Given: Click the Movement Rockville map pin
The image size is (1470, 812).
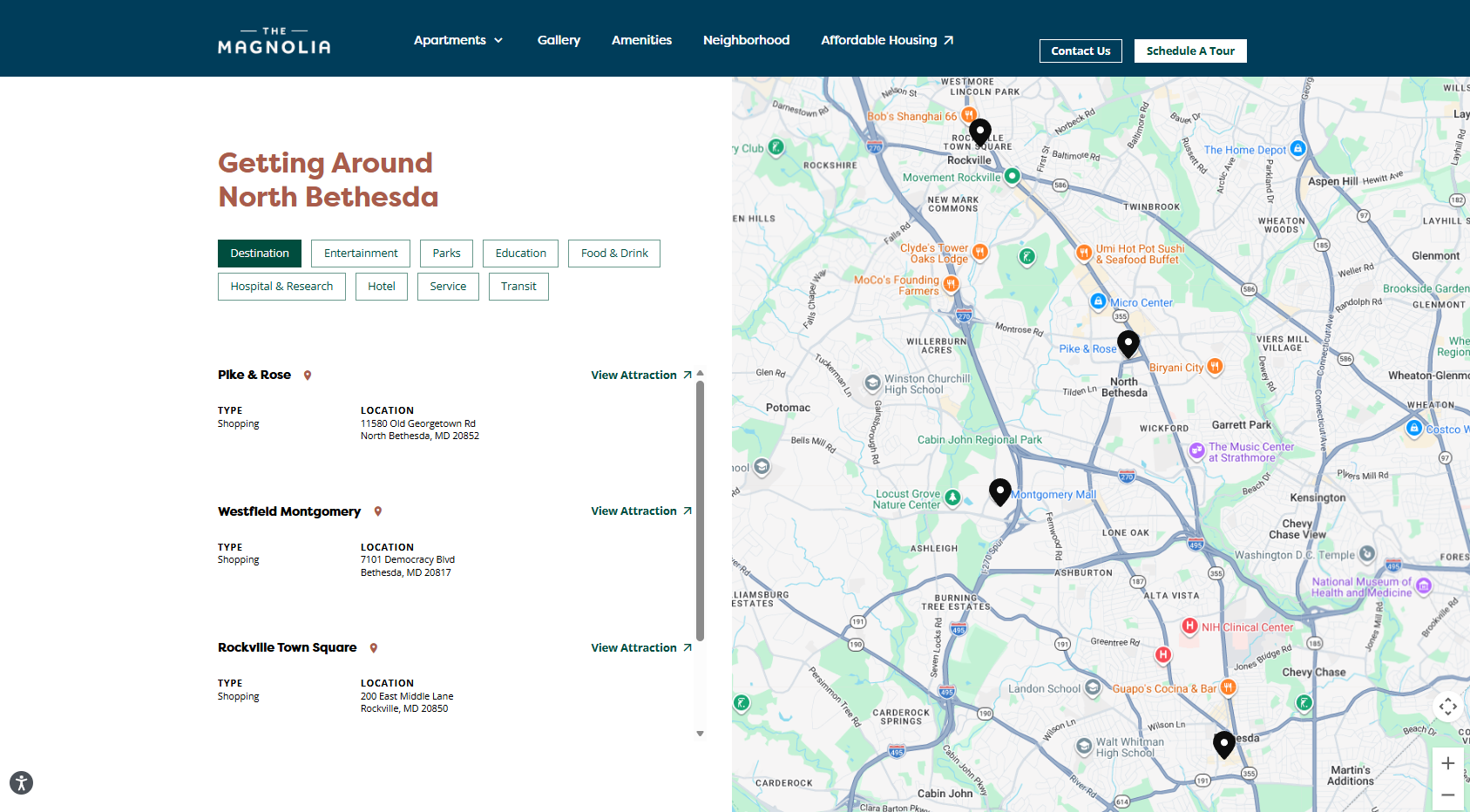Looking at the screenshot, I should [x=1012, y=176].
